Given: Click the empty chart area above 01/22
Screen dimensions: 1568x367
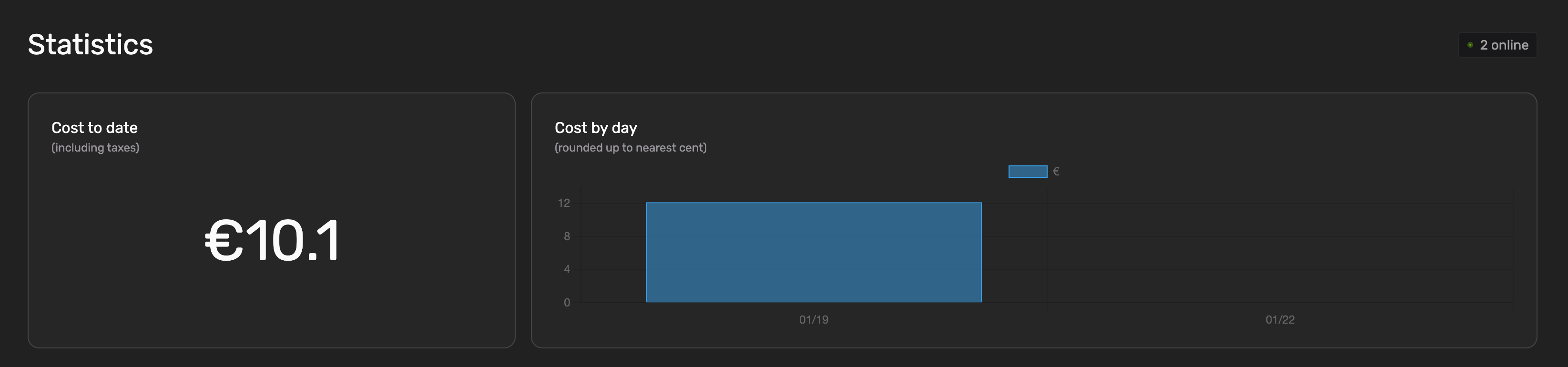Looking at the screenshot, I should 1280,252.
